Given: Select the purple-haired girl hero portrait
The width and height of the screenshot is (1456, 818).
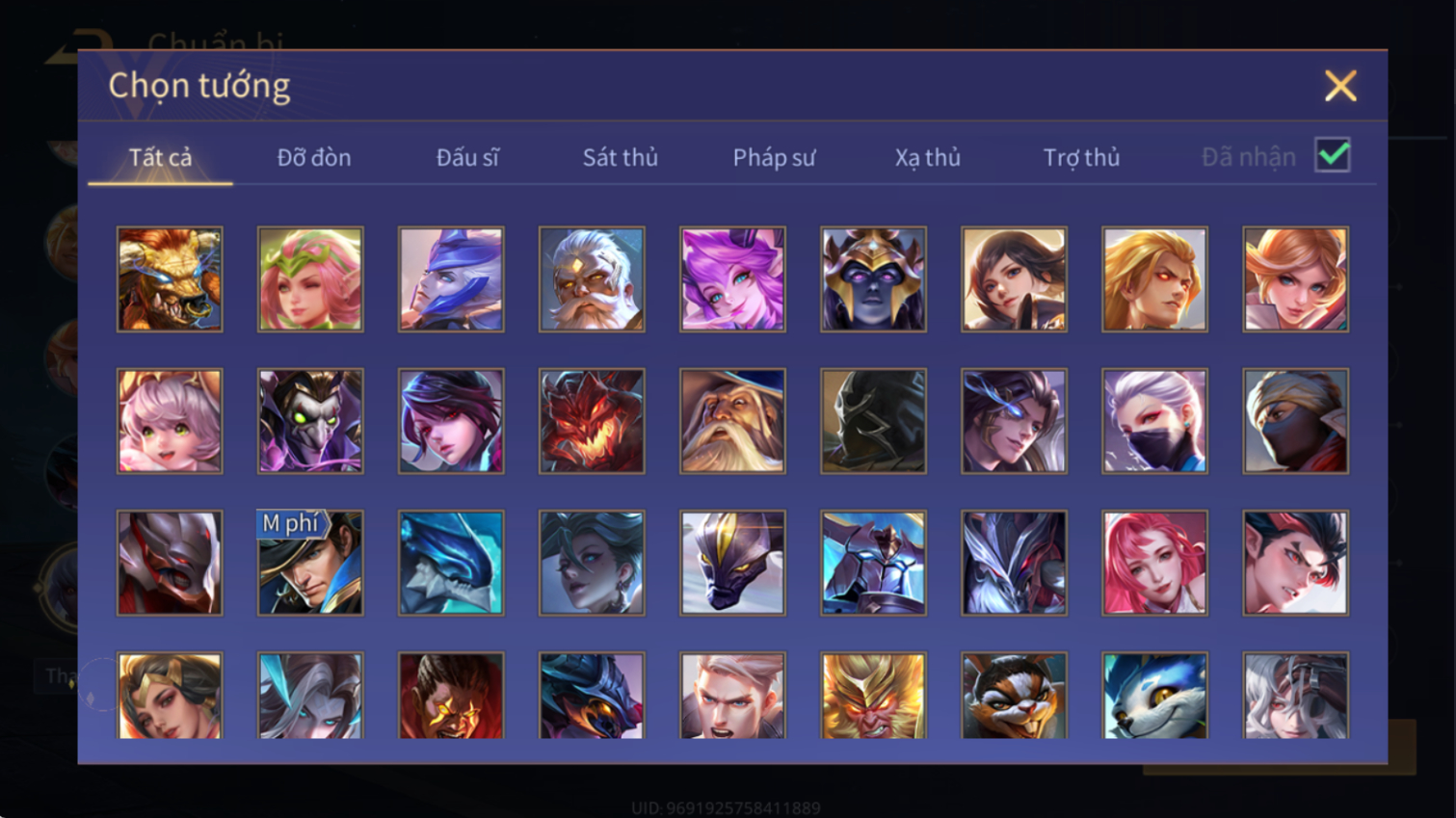Looking at the screenshot, I should tap(732, 279).
